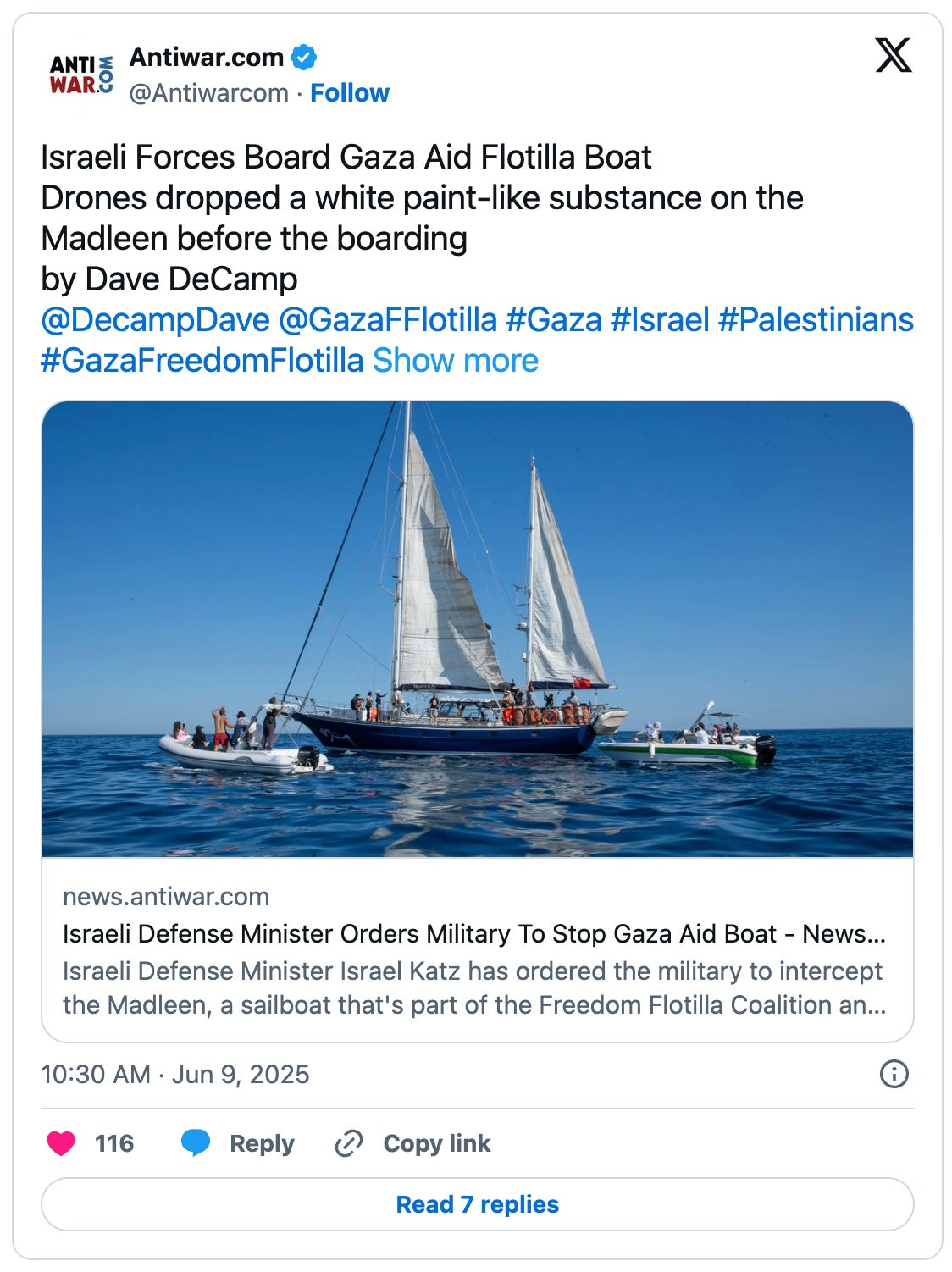This screenshot has width=952, height=1272.
Task: Open the @DecampDave mention
Action: coord(155,320)
